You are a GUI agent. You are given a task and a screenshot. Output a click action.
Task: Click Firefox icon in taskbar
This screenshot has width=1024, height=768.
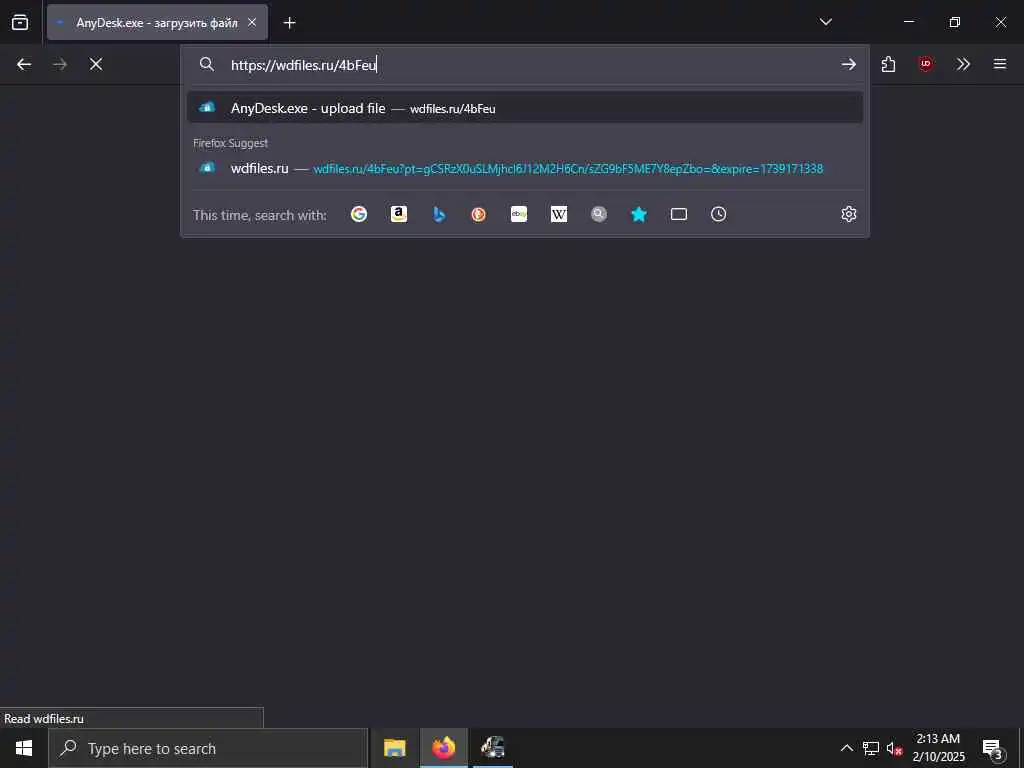pos(443,748)
